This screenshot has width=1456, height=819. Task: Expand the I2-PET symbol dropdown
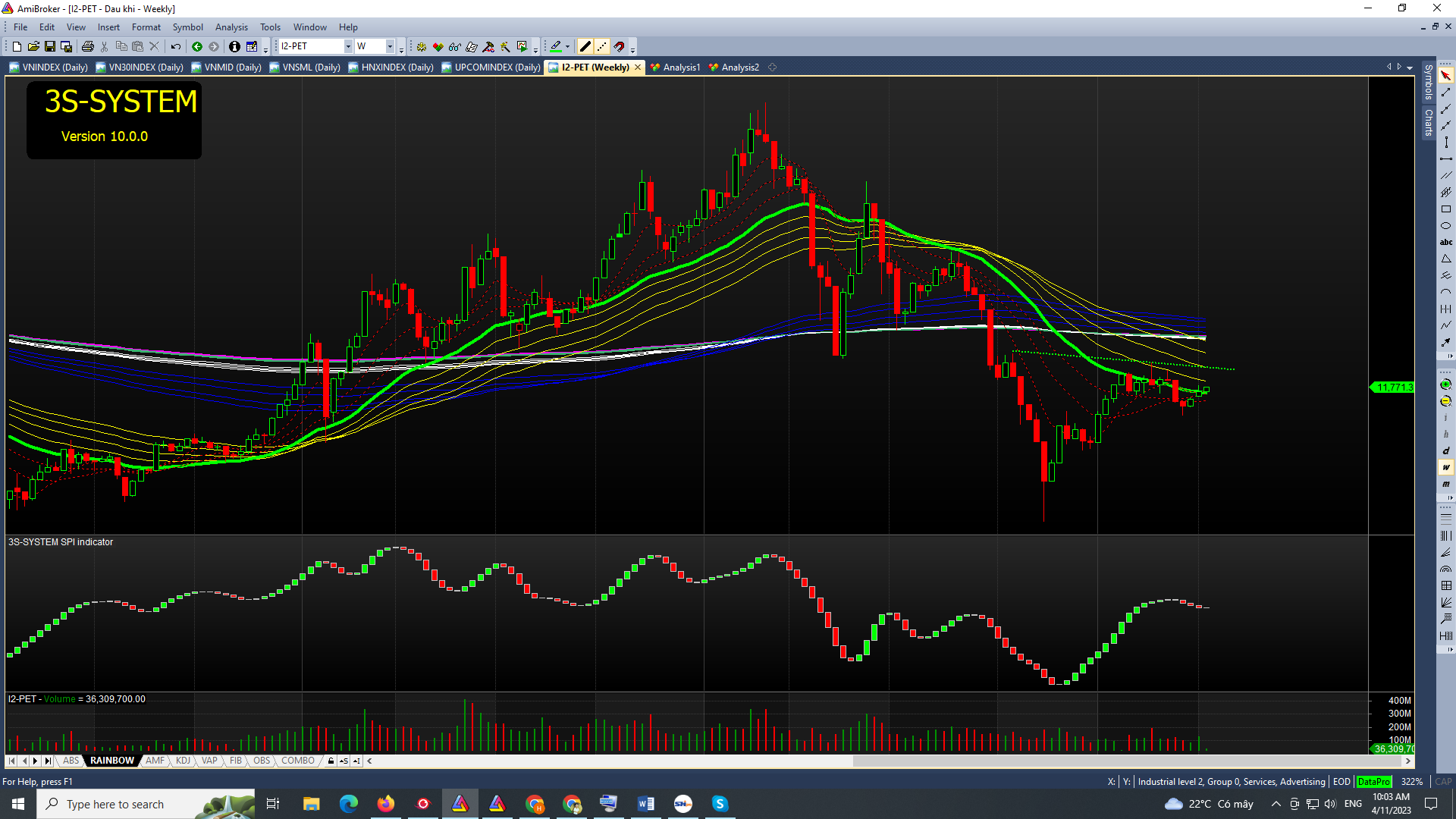pyautogui.click(x=348, y=47)
